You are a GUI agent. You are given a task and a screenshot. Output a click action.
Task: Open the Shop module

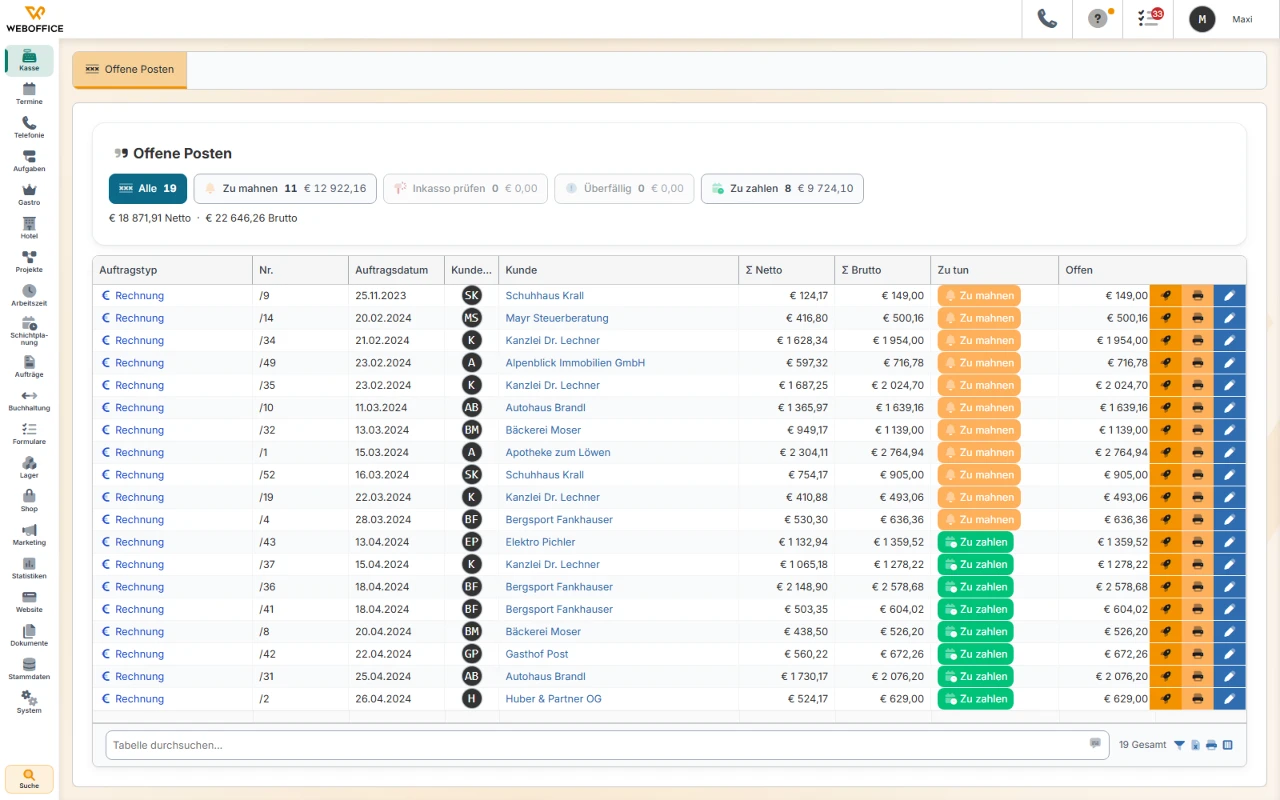(29, 501)
